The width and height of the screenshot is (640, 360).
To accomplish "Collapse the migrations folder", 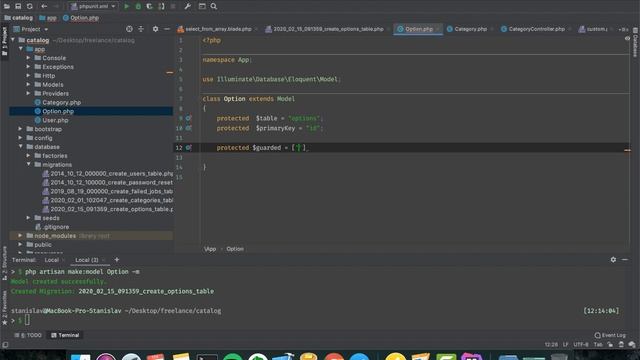I will (29, 164).
